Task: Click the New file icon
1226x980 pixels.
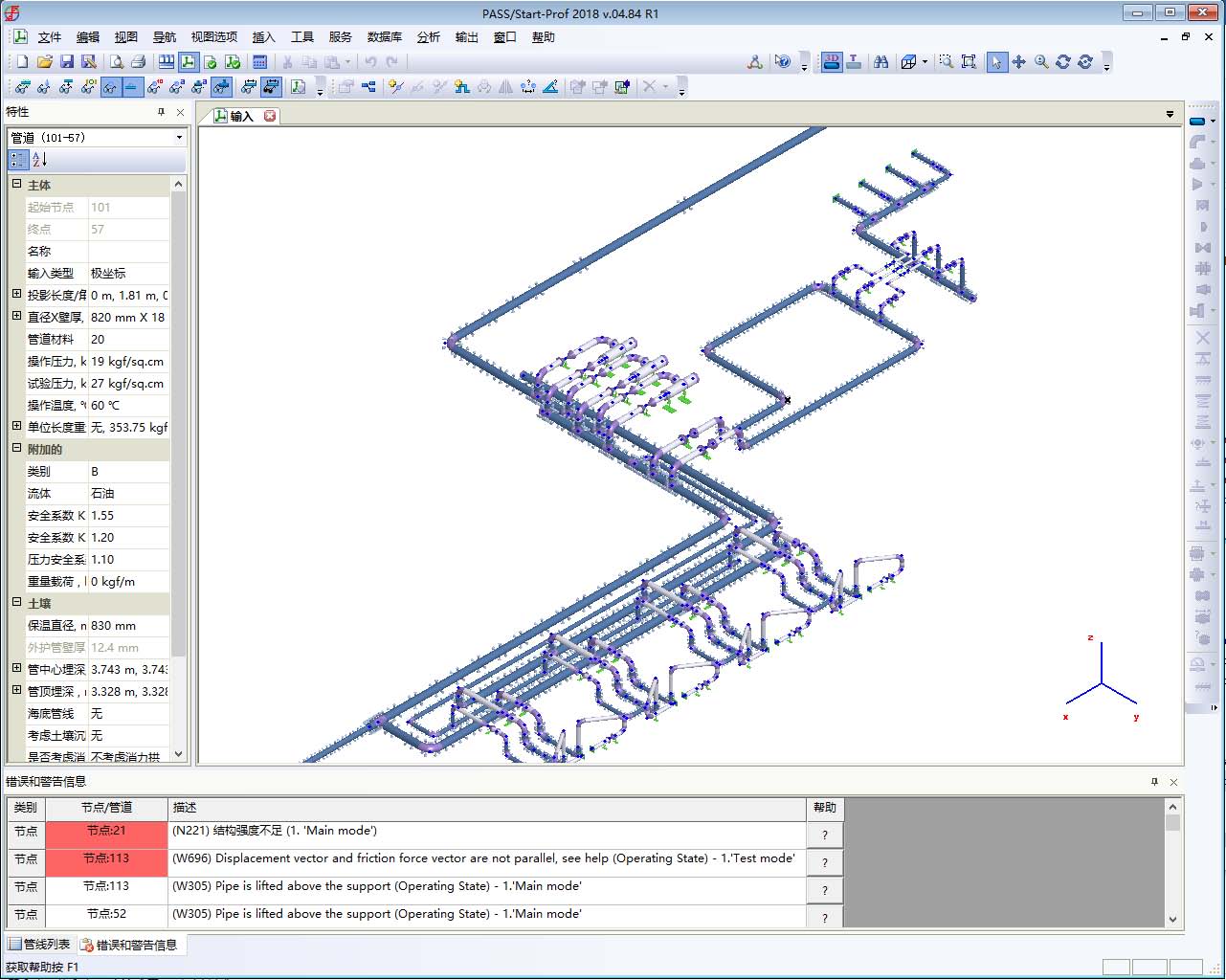Action: 22,61
